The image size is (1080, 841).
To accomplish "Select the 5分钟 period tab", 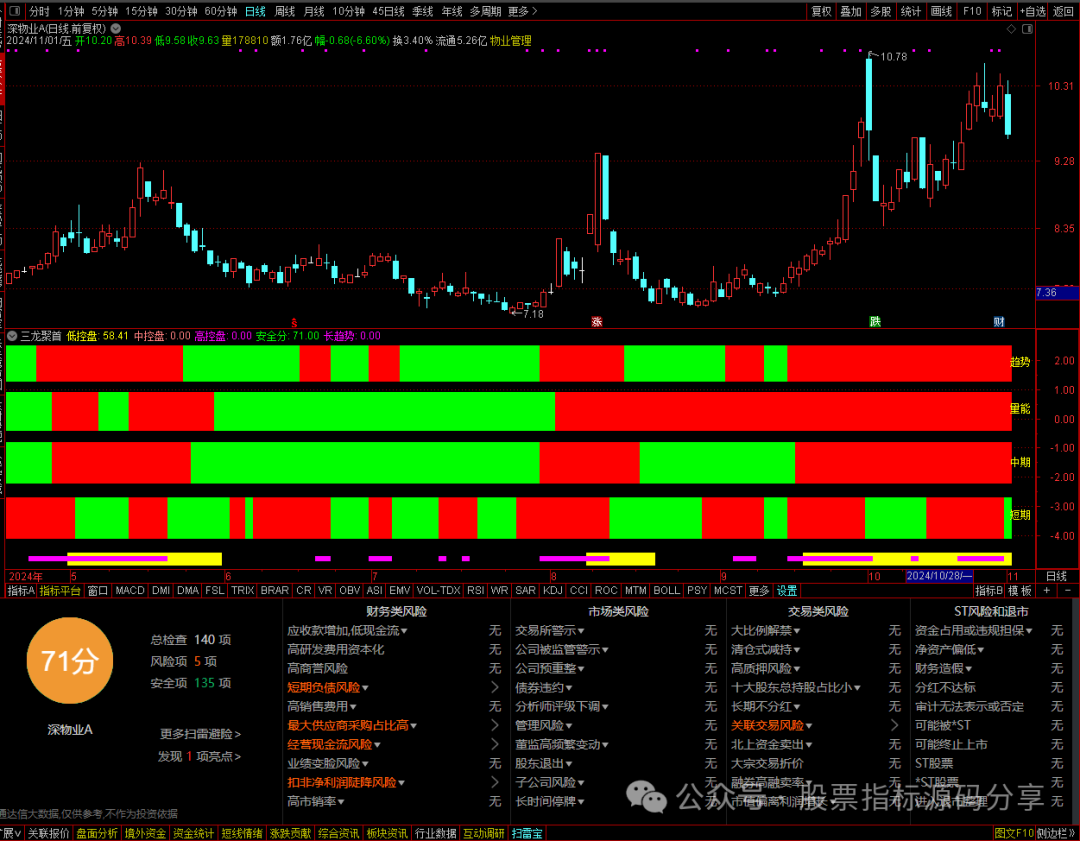I will coord(104,11).
